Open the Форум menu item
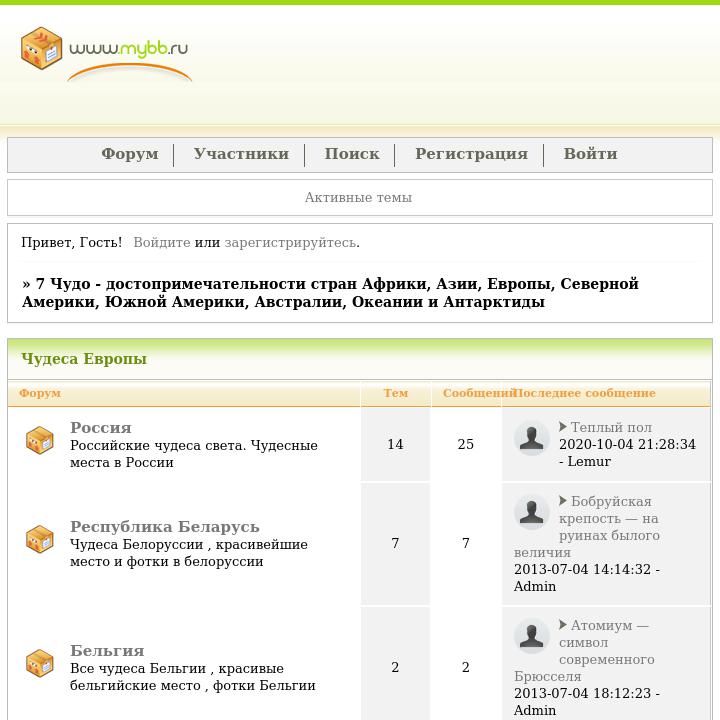 (130, 153)
